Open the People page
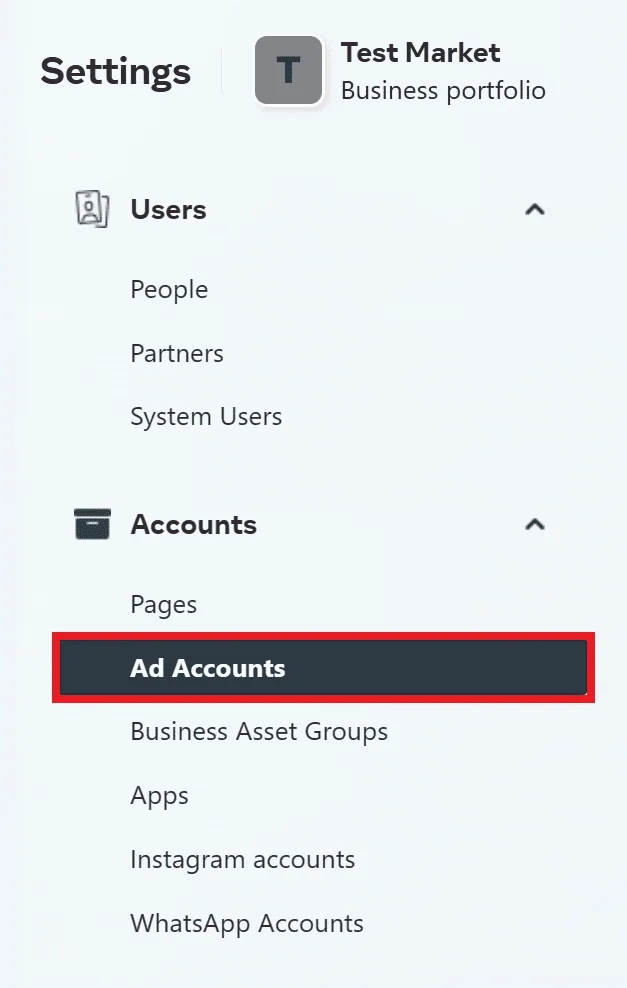Screen dimensions: 627x988 click(169, 290)
